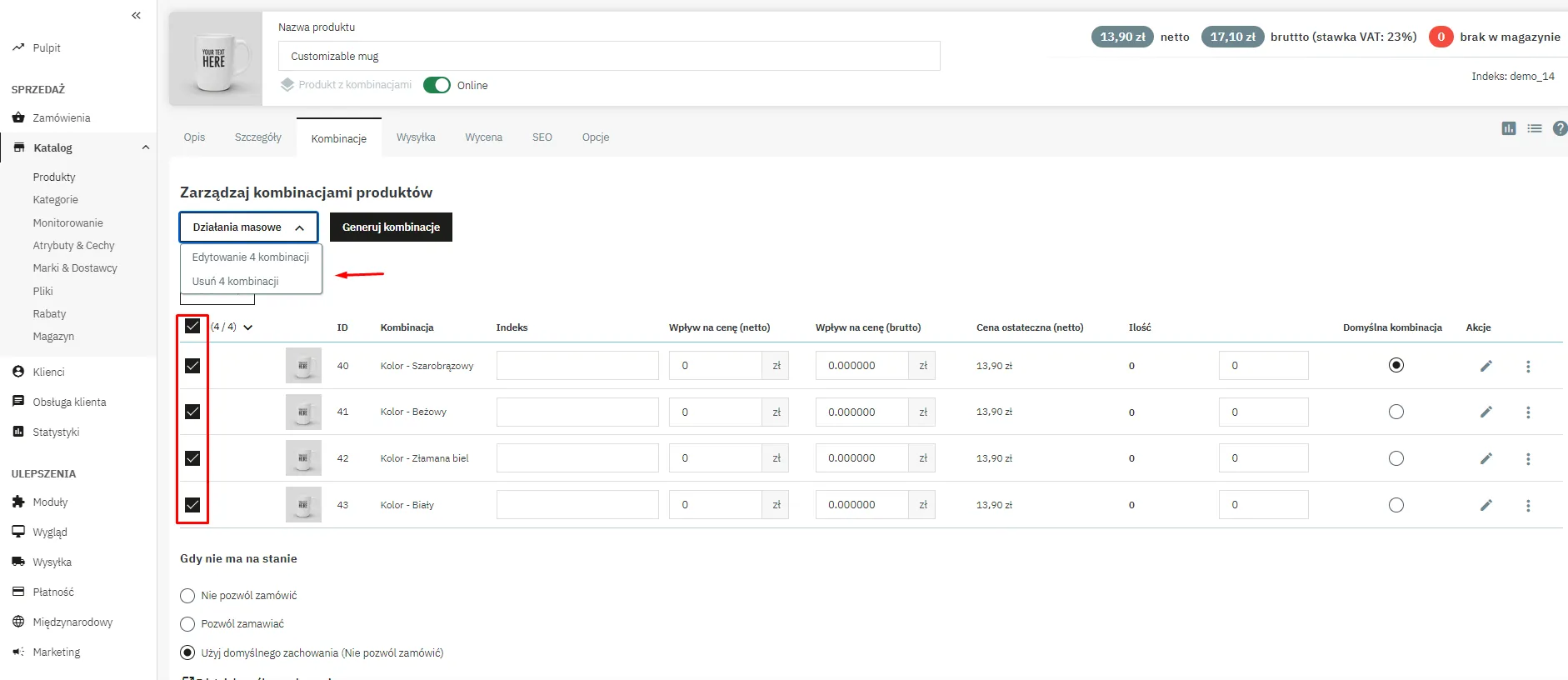This screenshot has width=1568, height=680.
Task: Toggle the Online product switch
Action: (x=437, y=85)
